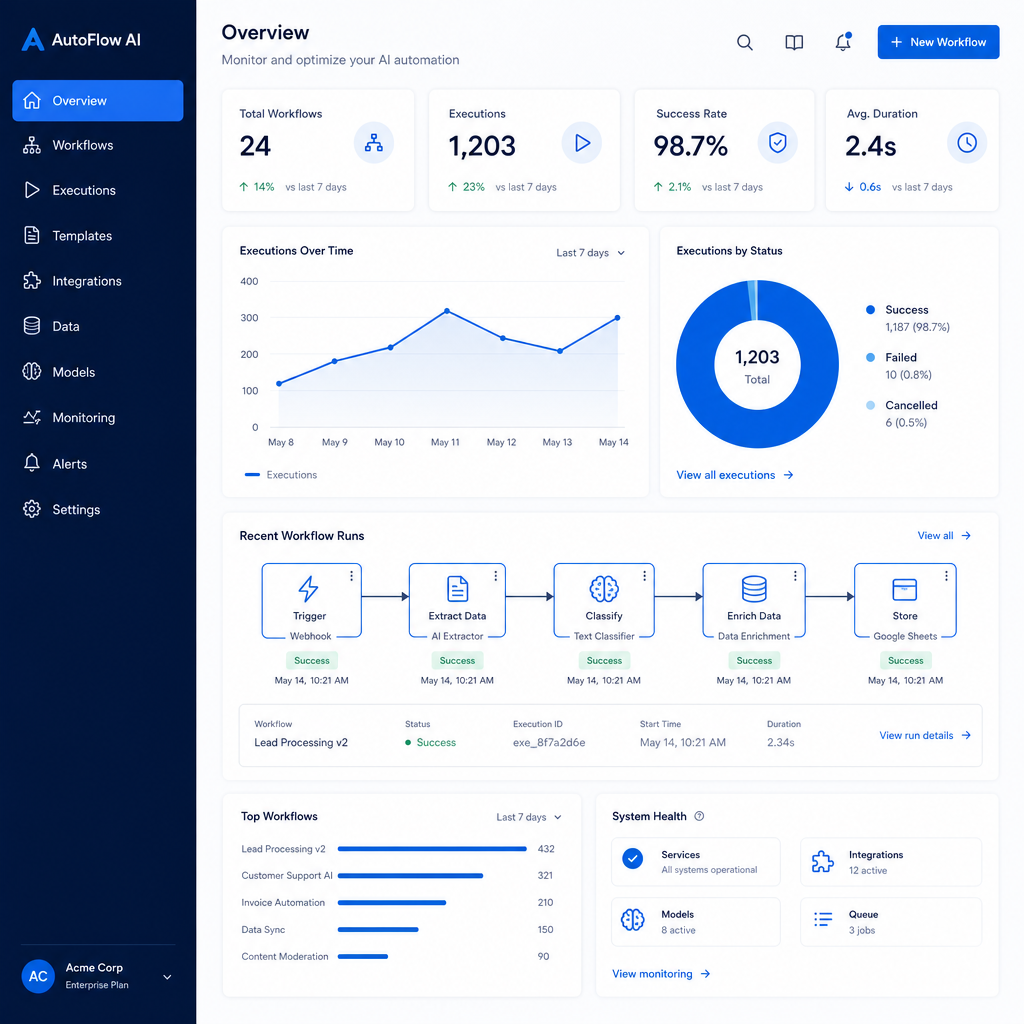The height and width of the screenshot is (1024, 1024).
Task: Follow the View monitoring link
Action: tap(661, 974)
